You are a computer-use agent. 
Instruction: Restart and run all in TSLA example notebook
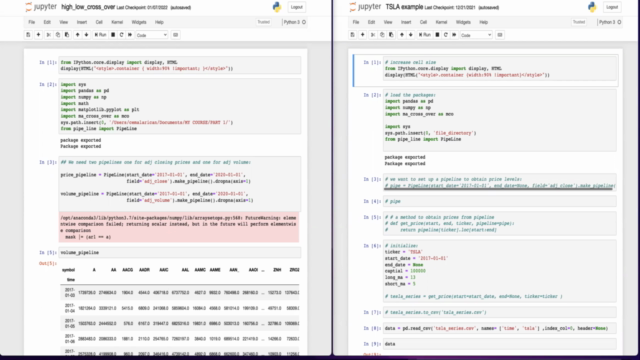point(454,35)
